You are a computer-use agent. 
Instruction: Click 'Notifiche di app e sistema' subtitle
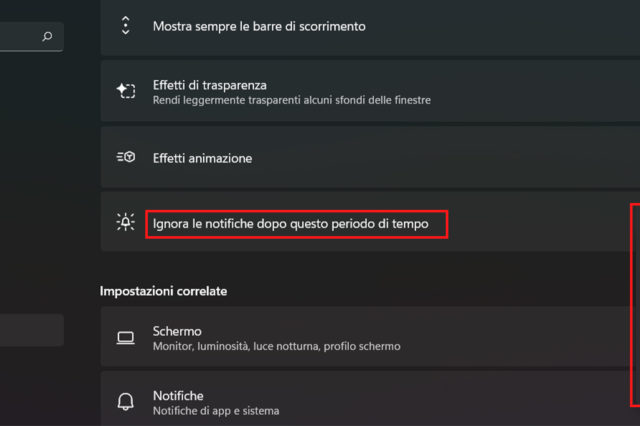point(216,411)
